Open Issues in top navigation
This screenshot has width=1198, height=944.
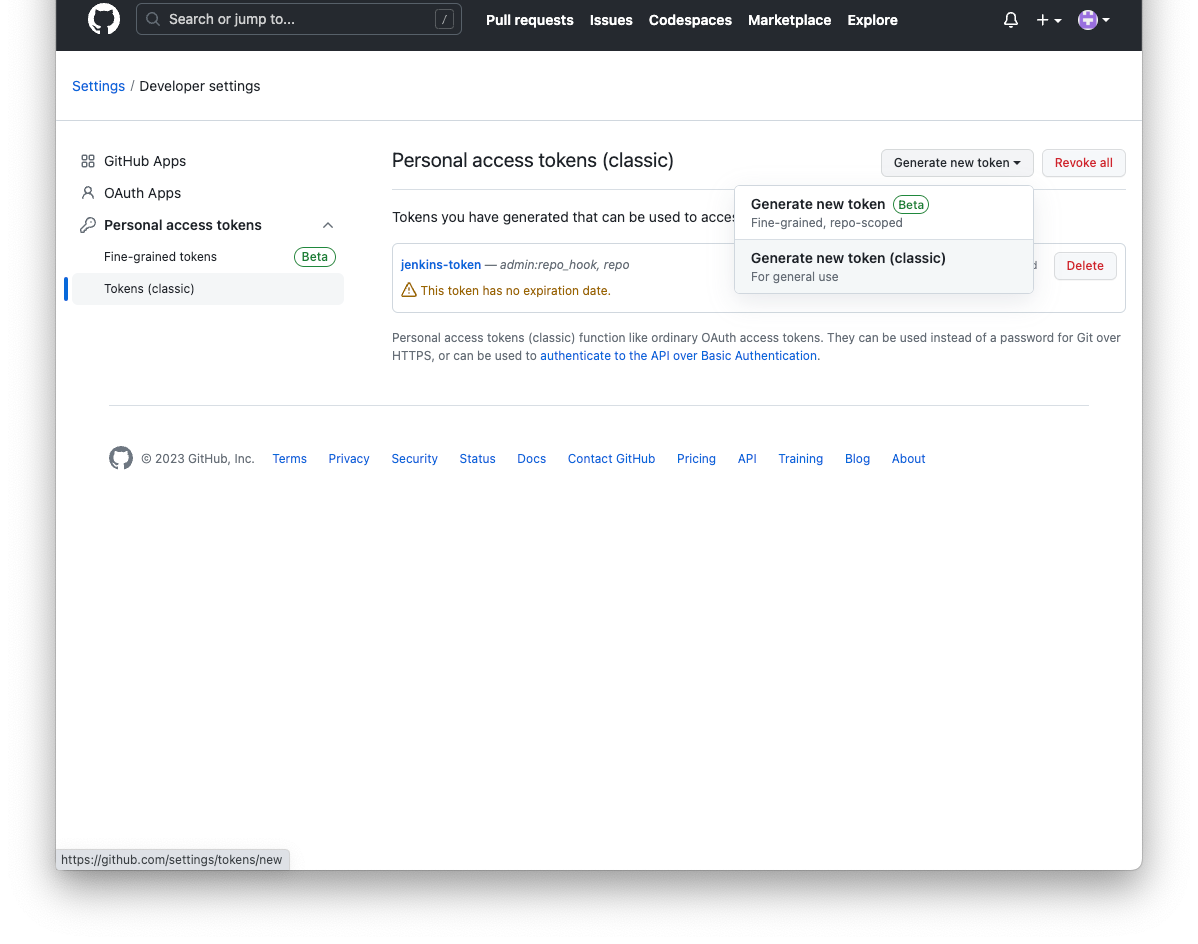[x=610, y=20]
